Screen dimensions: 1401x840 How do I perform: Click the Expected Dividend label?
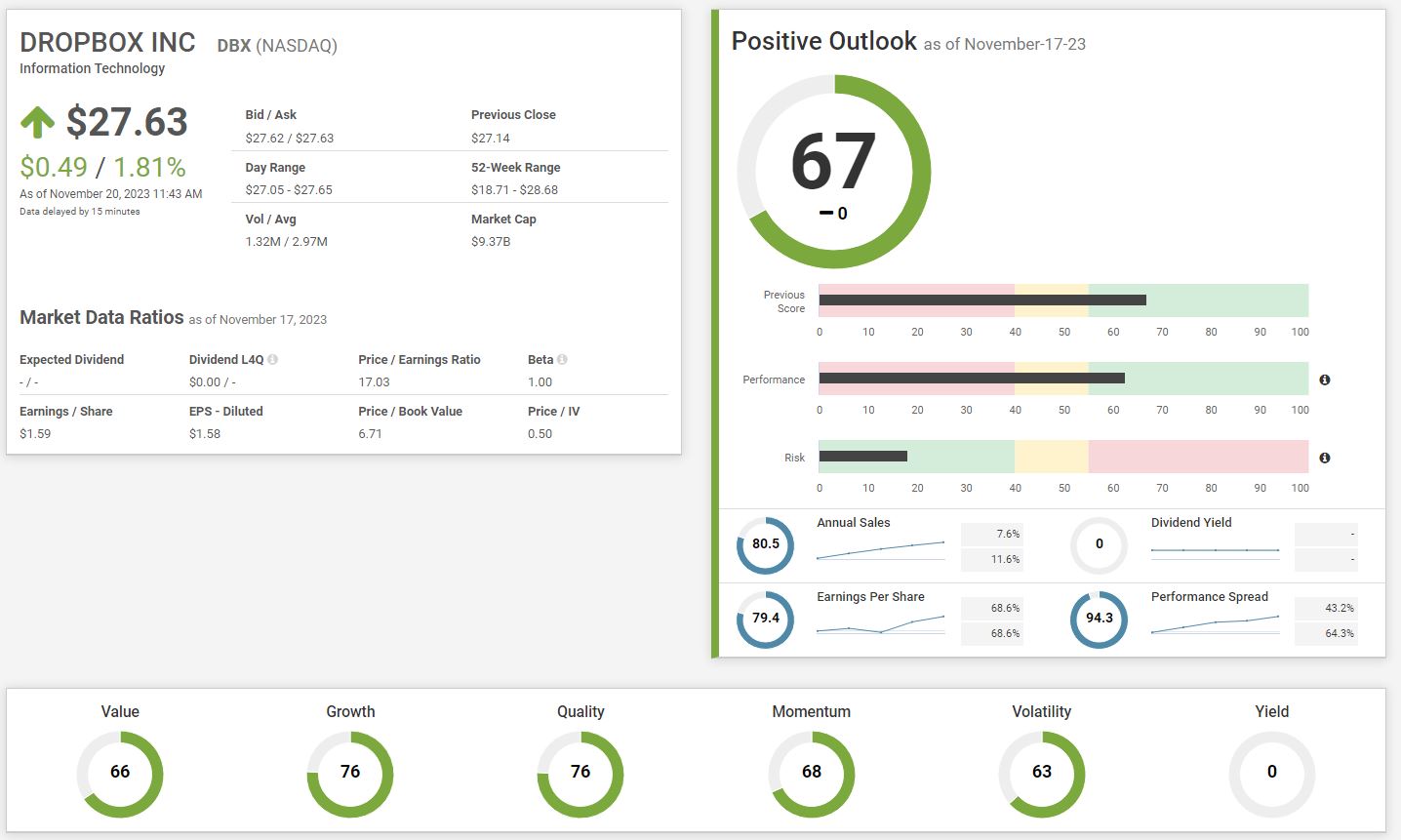71,360
